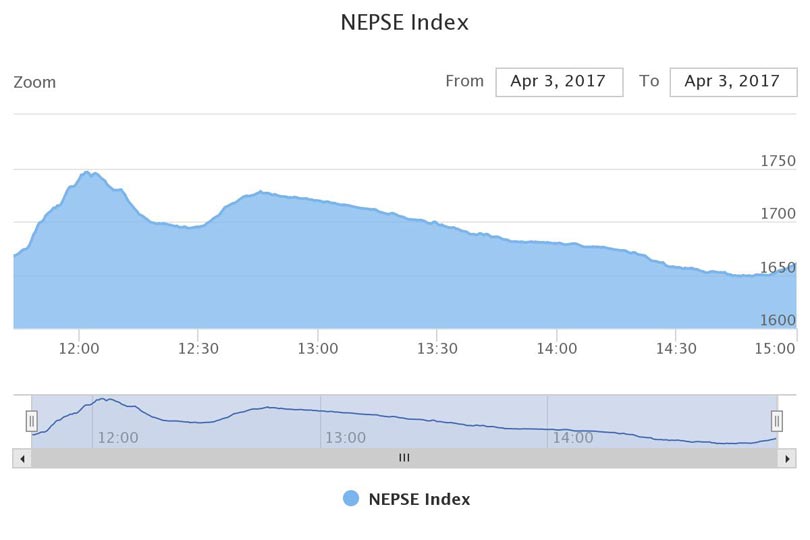
Task: Click the 1600 label on the y-axis
Action: coord(777,320)
